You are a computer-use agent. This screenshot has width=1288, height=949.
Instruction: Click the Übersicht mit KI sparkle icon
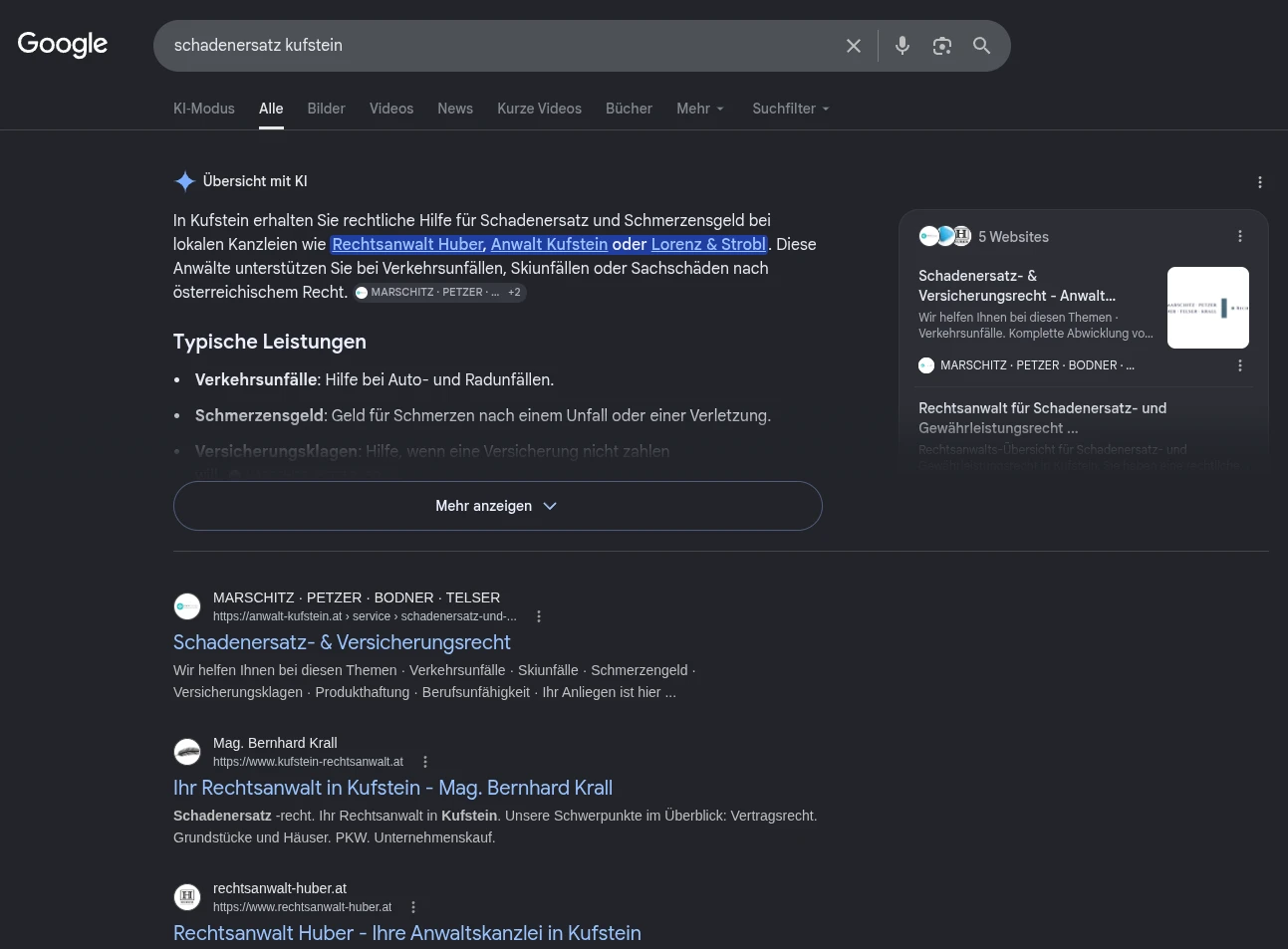point(184,181)
